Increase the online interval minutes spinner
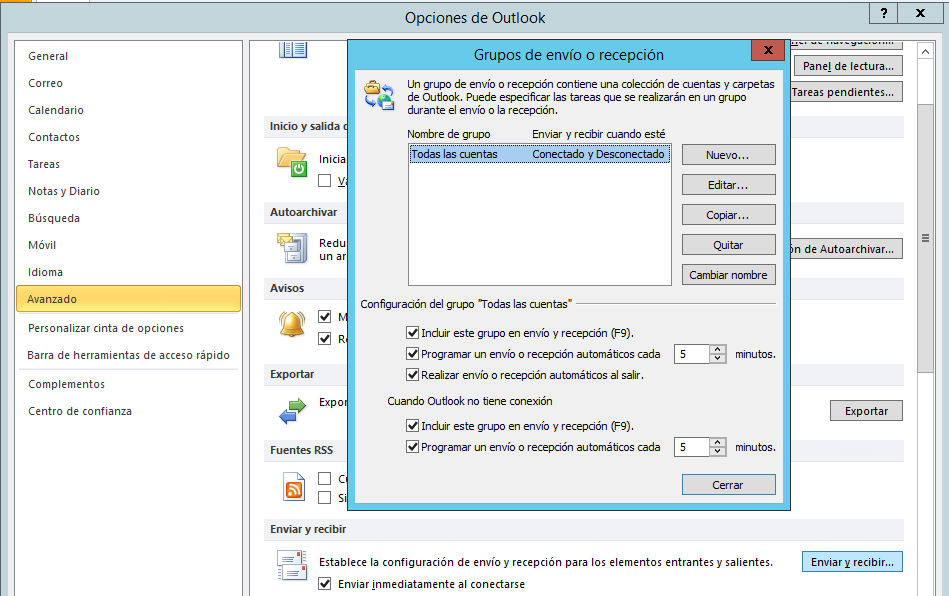The height and width of the screenshot is (596, 949). click(x=718, y=349)
